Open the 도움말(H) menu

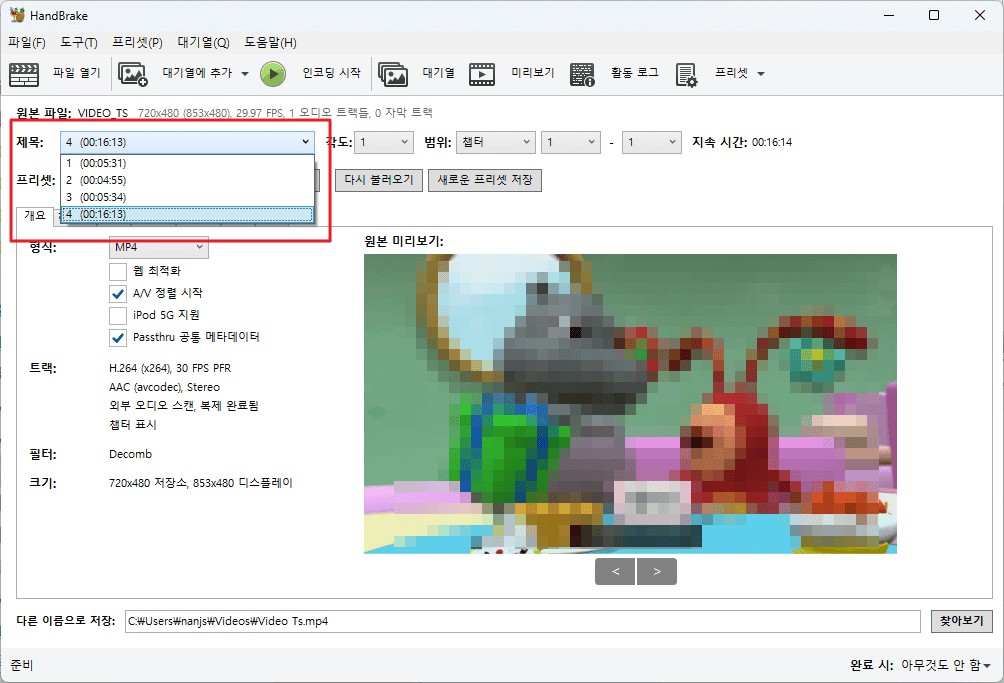(270, 42)
